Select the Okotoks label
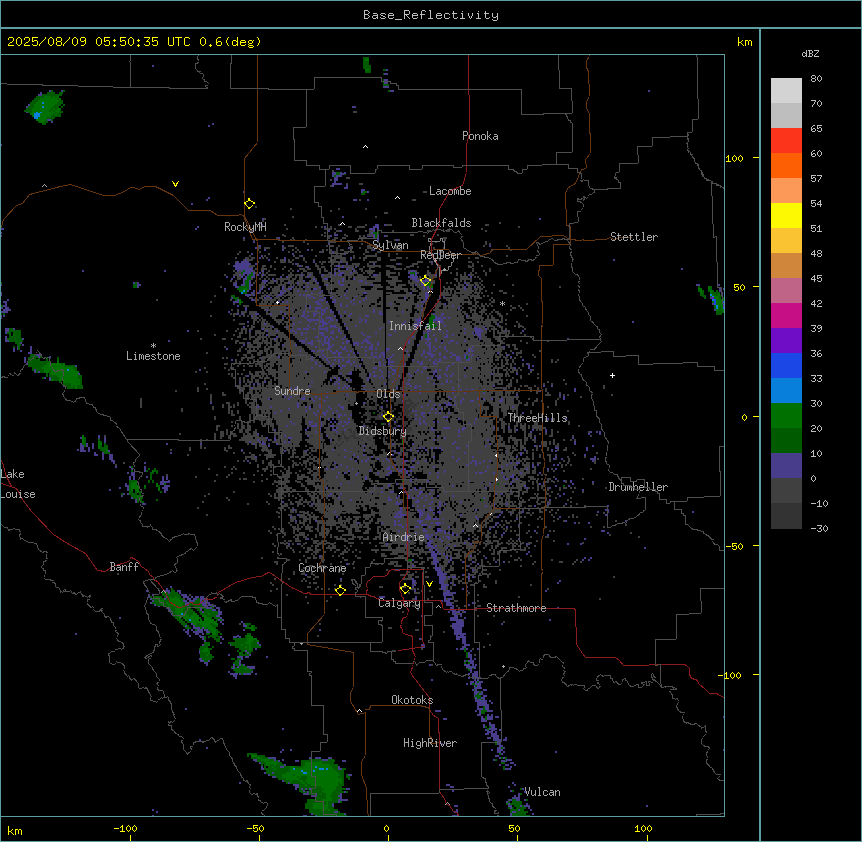The height and width of the screenshot is (842, 862). [412, 700]
